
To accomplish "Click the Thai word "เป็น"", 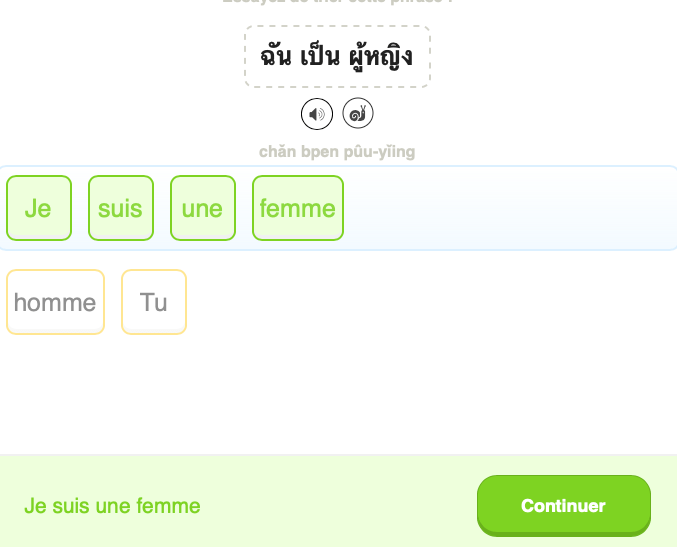I will coord(319,56).
